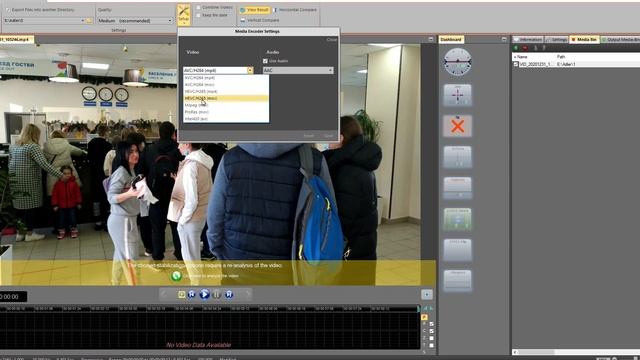This screenshot has height=360, width=640.
Task: Pause playback with the pause button
Action: click(x=217, y=294)
